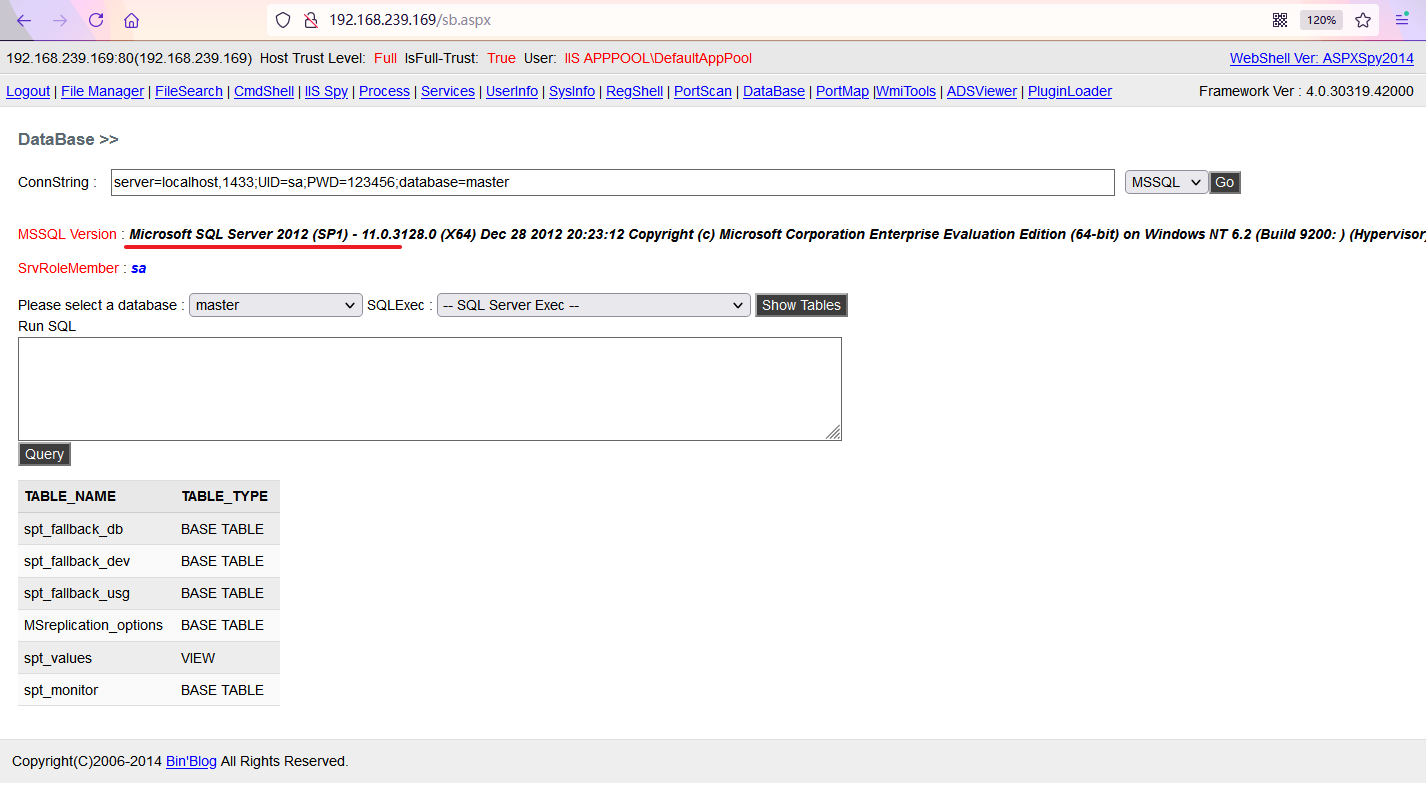The width and height of the screenshot is (1426, 791).
Task: Open the MSSQL database type dropdown
Action: point(1166,182)
